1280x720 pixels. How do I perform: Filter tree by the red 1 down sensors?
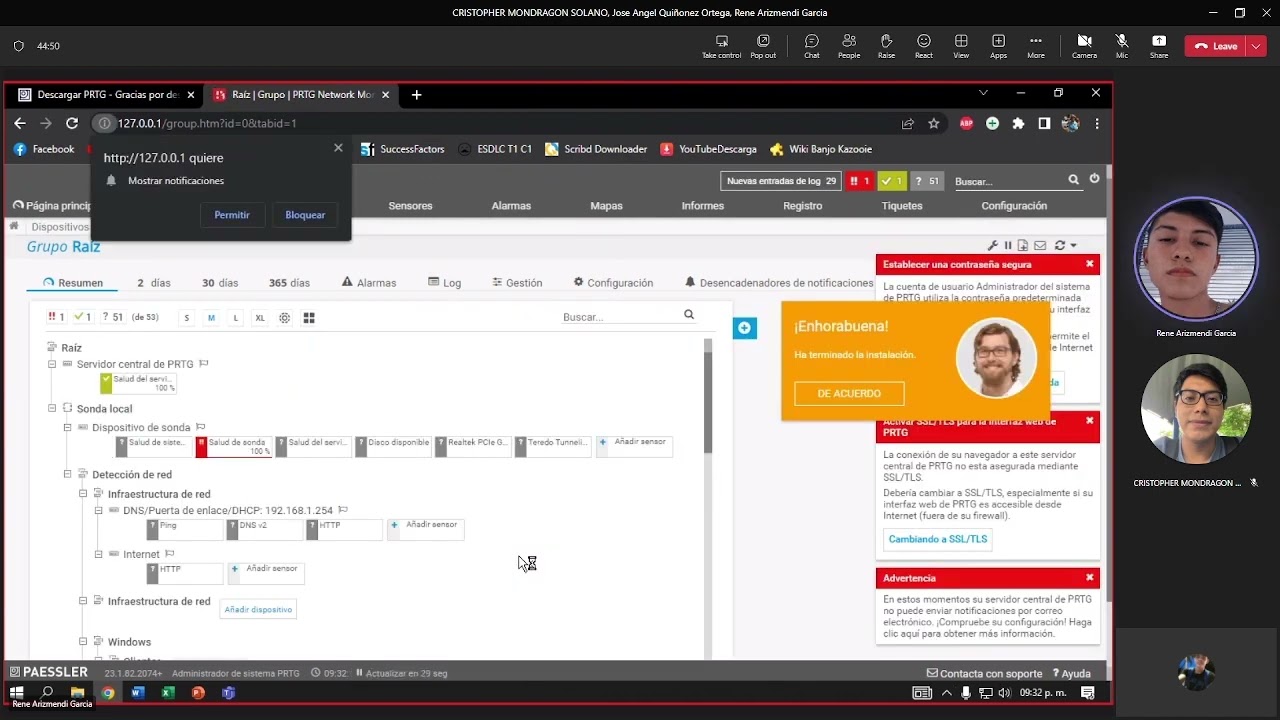point(57,317)
